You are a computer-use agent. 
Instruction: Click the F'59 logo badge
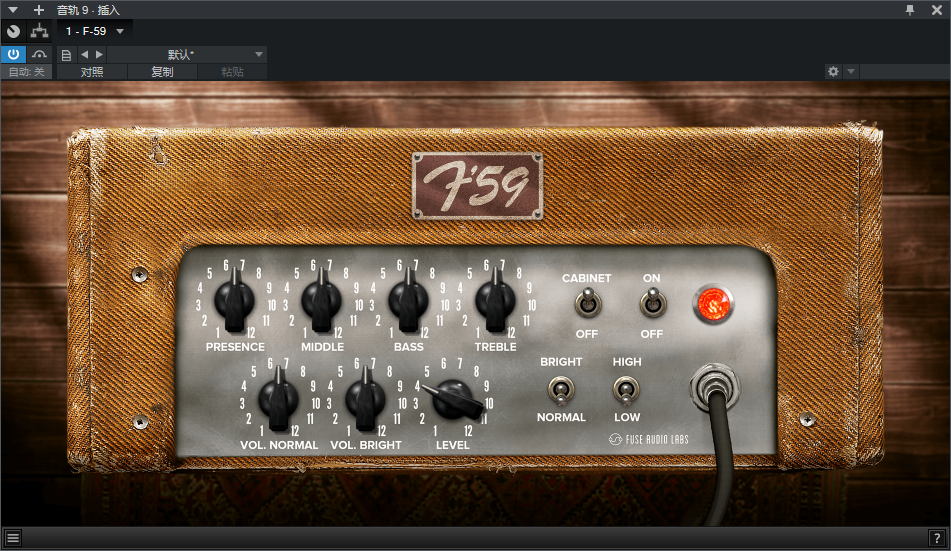click(x=477, y=186)
